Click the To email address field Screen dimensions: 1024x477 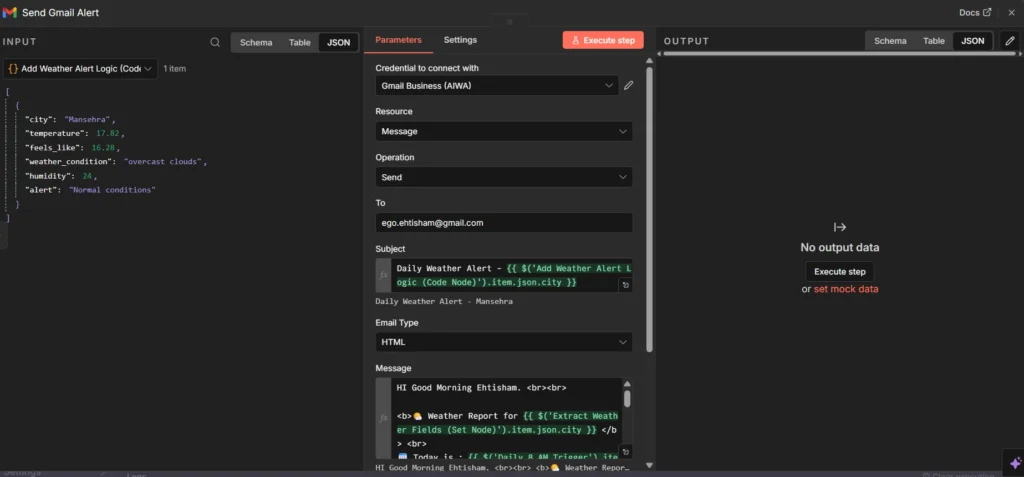503,223
